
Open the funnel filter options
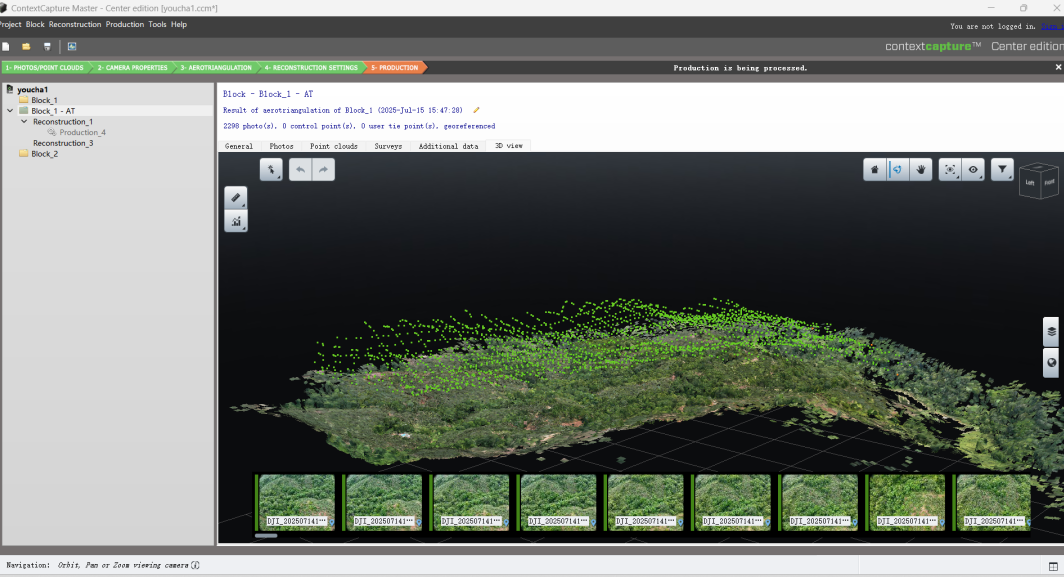pos(1002,169)
